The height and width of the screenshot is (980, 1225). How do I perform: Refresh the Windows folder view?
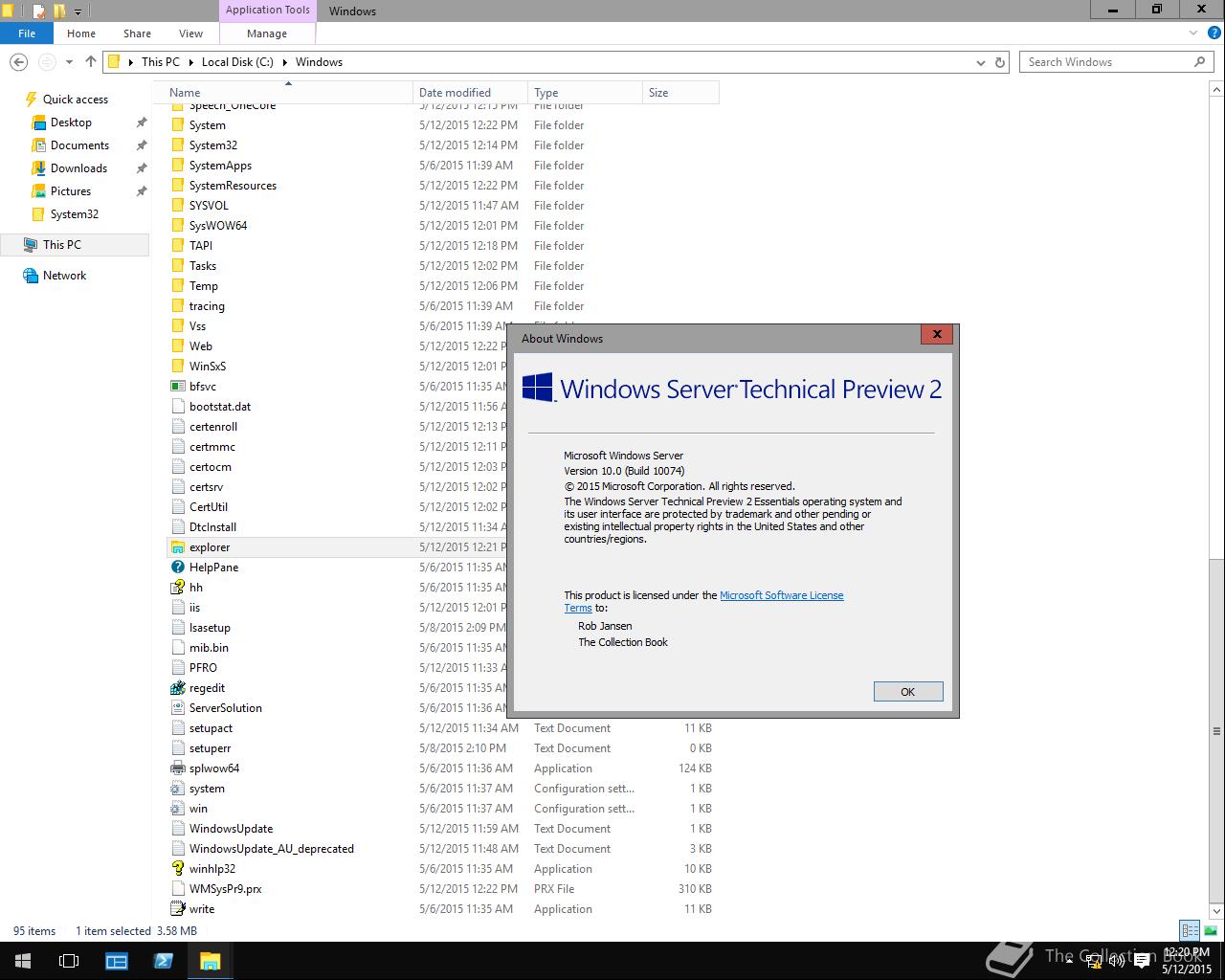pos(1000,62)
